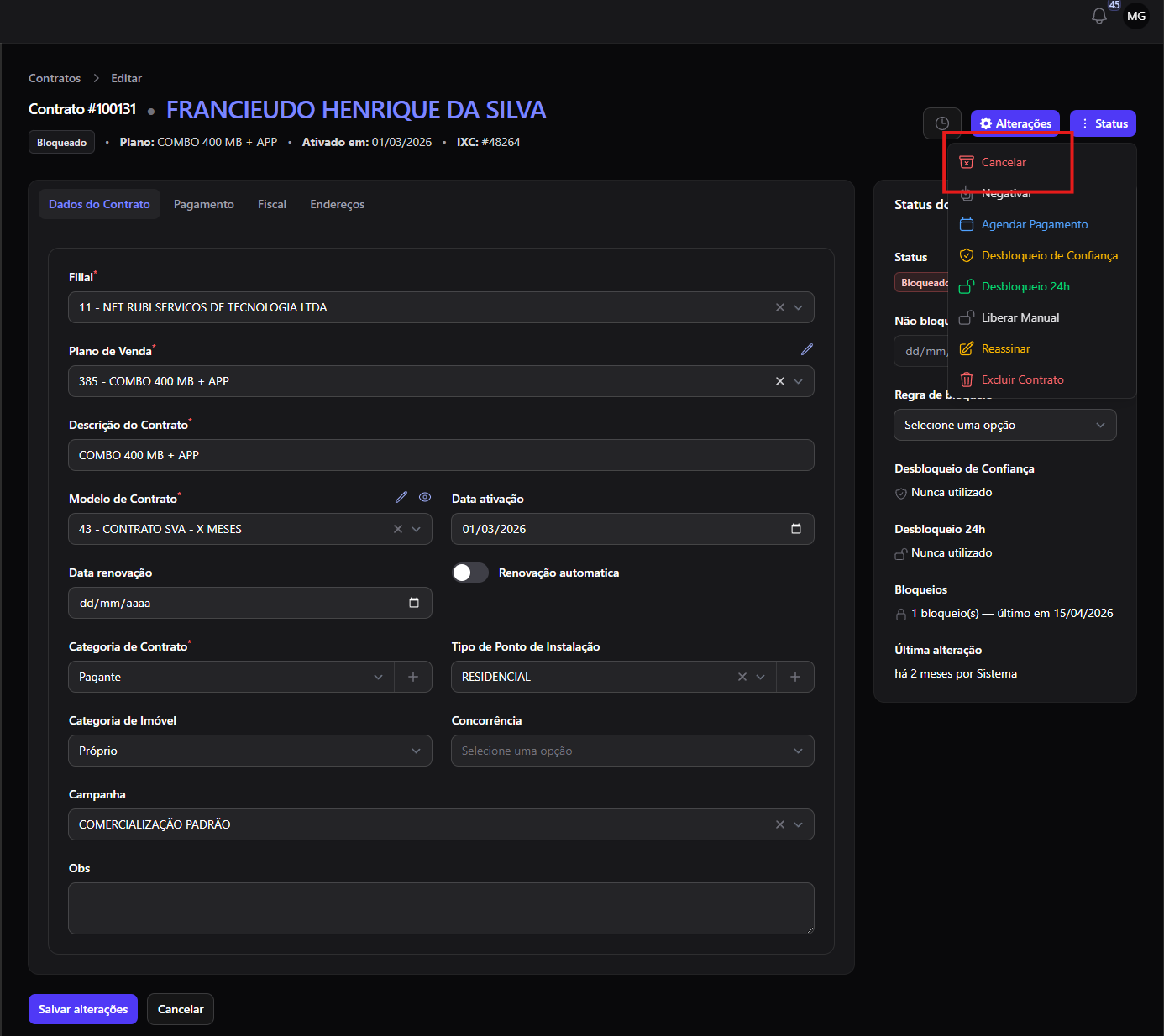Open the Alterações button menu
1164x1036 pixels.
point(1015,123)
